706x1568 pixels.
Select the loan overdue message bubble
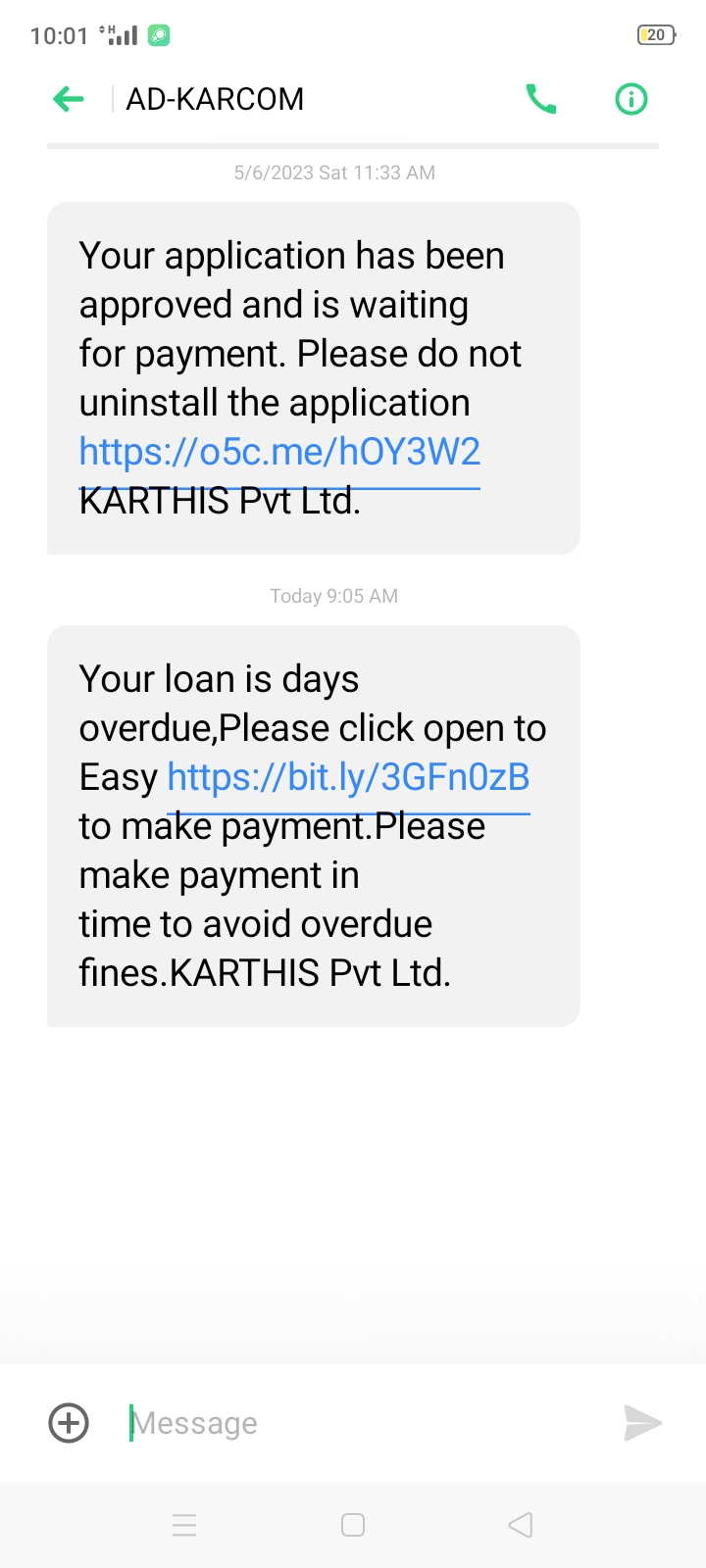pos(314,826)
